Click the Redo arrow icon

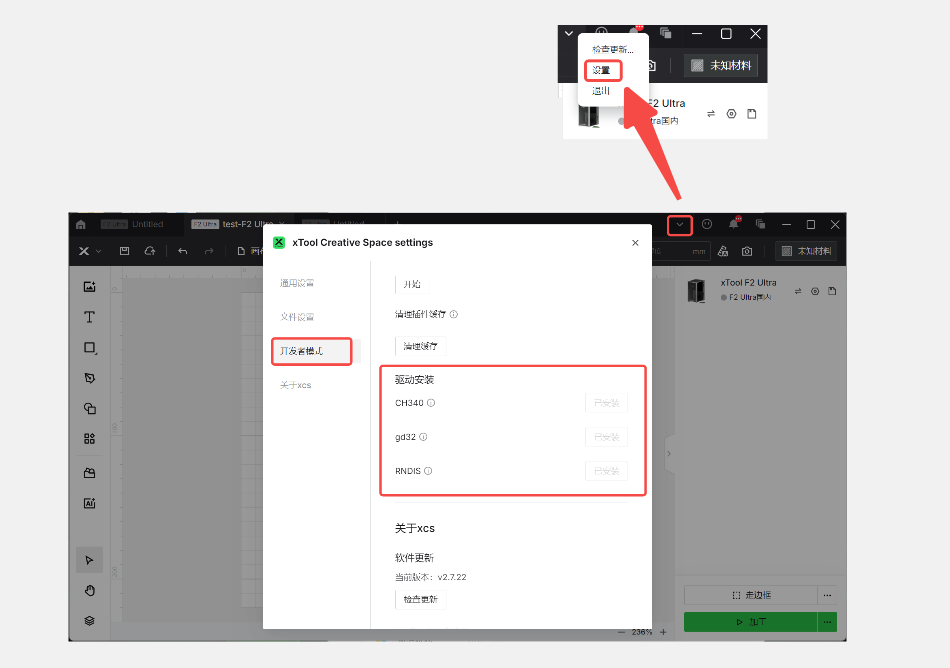click(208, 251)
